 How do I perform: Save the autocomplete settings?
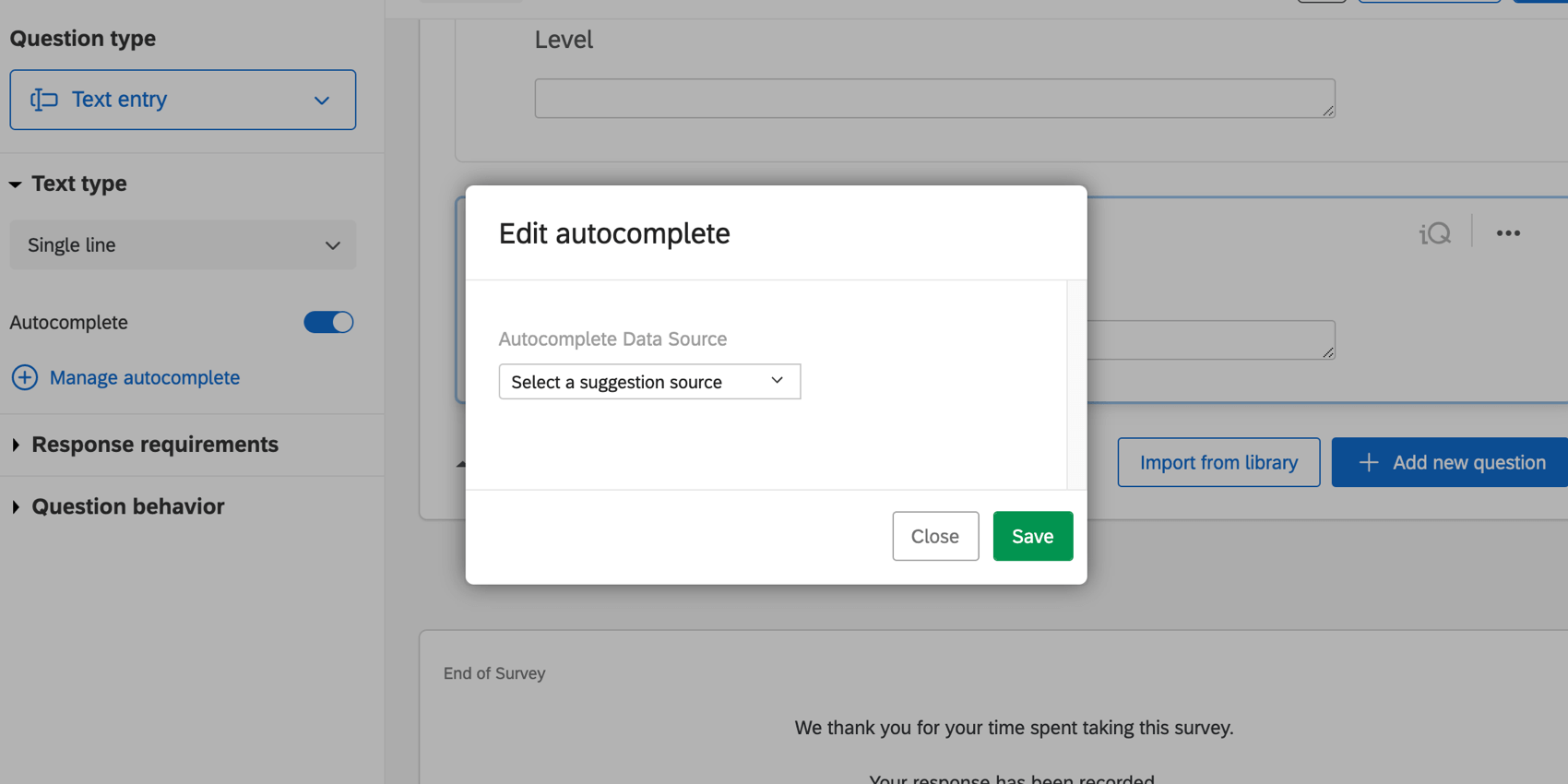click(1032, 536)
